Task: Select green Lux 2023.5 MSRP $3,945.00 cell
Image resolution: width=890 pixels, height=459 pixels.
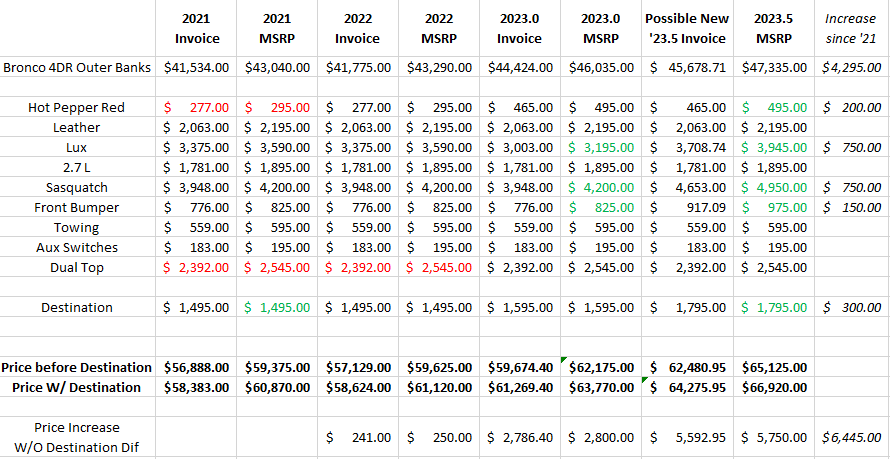Action: pos(774,148)
